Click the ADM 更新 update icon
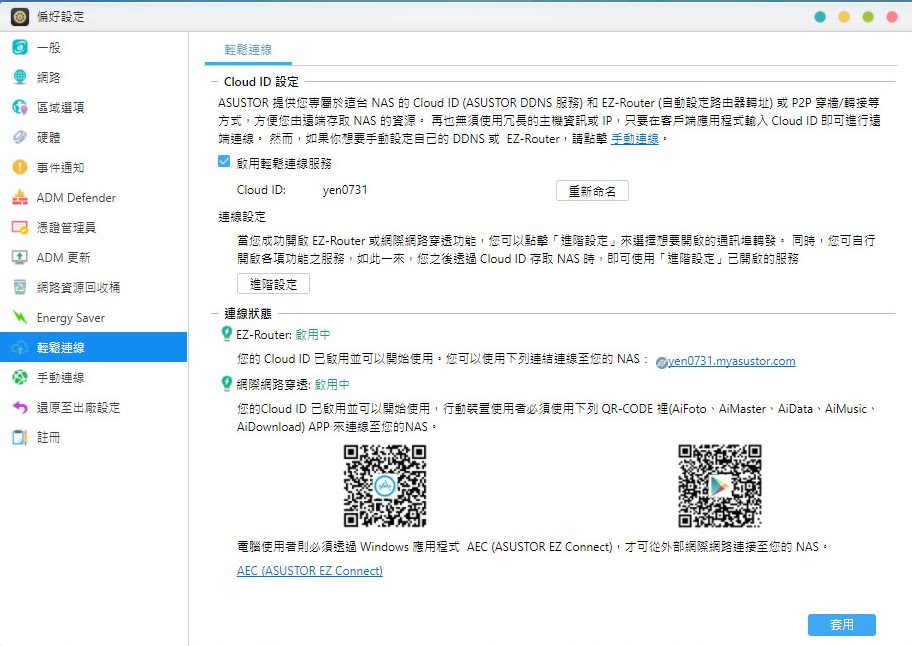This screenshot has width=912, height=646. [20, 258]
